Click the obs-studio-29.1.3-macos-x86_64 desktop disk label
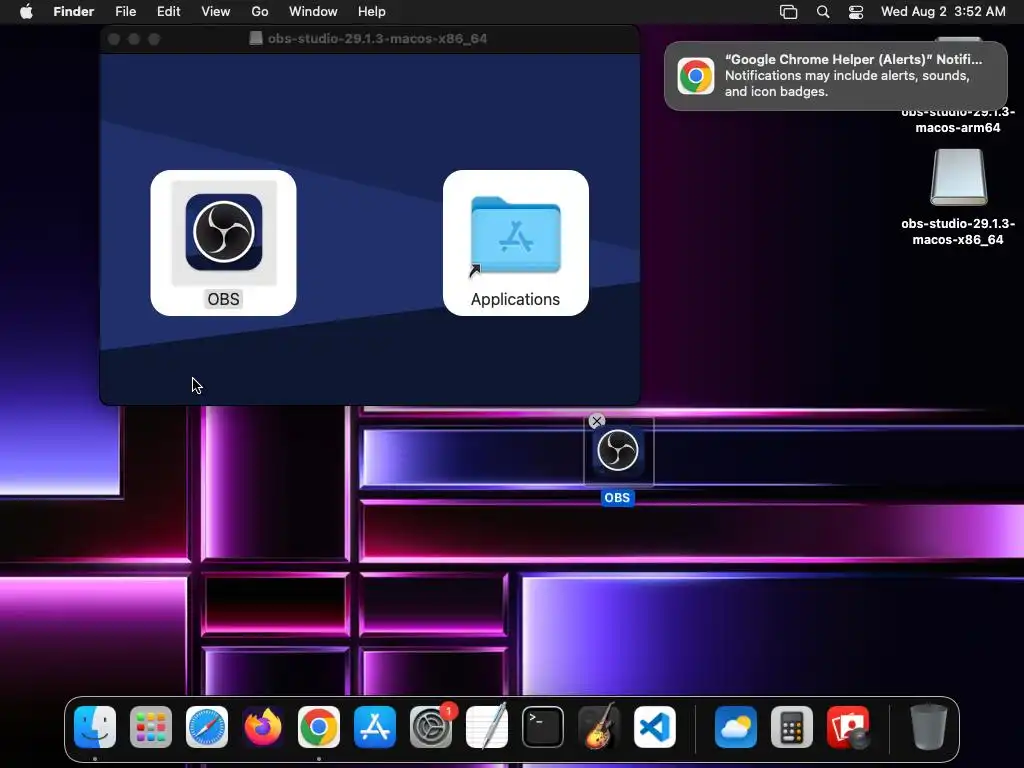Viewport: 1024px width, 768px height. pyautogui.click(x=958, y=231)
